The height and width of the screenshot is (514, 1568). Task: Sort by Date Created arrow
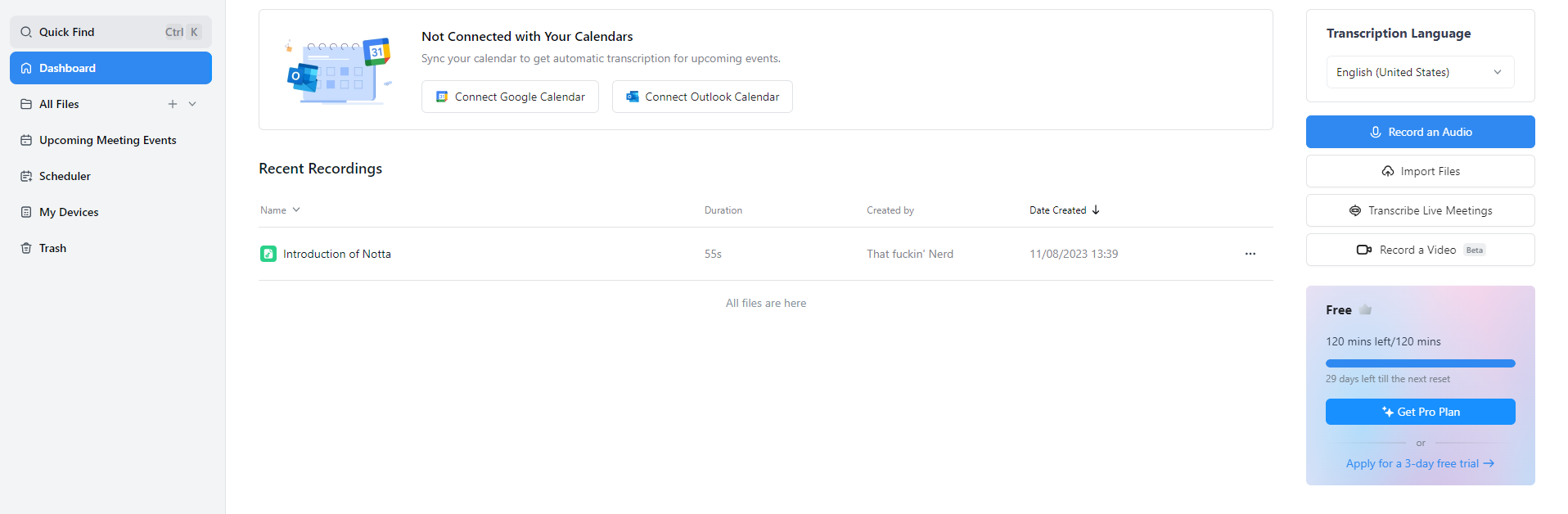1096,210
